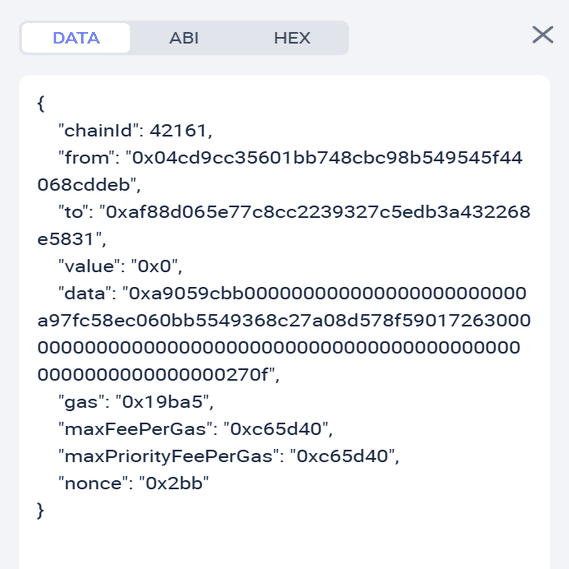This screenshot has width=569, height=569.
Task: Click the chainId 42161 line
Action: pyautogui.click(x=135, y=131)
